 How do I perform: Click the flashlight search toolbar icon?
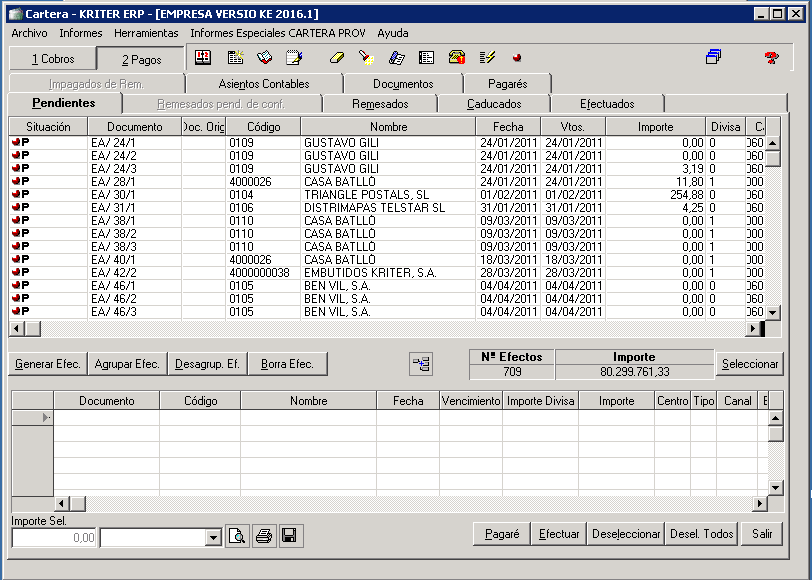pos(367,57)
